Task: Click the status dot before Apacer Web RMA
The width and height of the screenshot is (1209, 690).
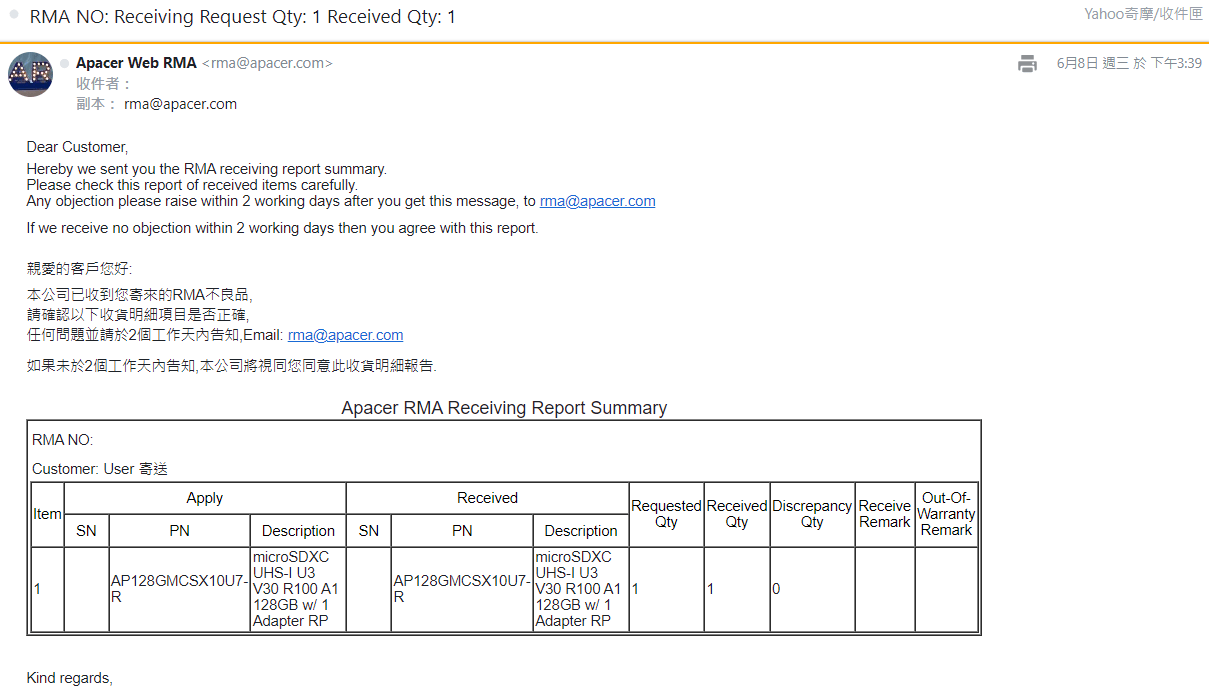Action: (65, 63)
